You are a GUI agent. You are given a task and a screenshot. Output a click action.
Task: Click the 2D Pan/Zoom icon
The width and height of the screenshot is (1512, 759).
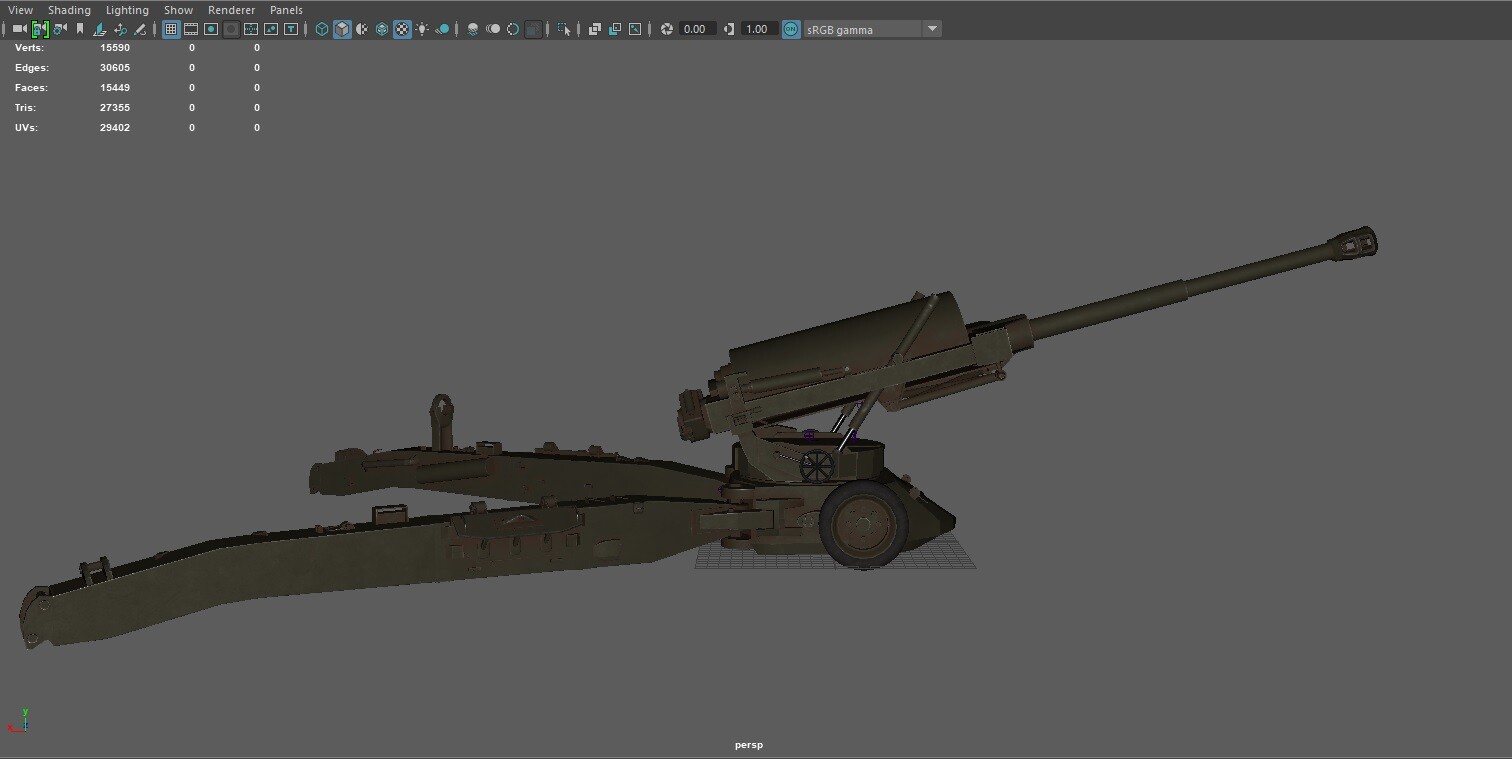point(120,29)
